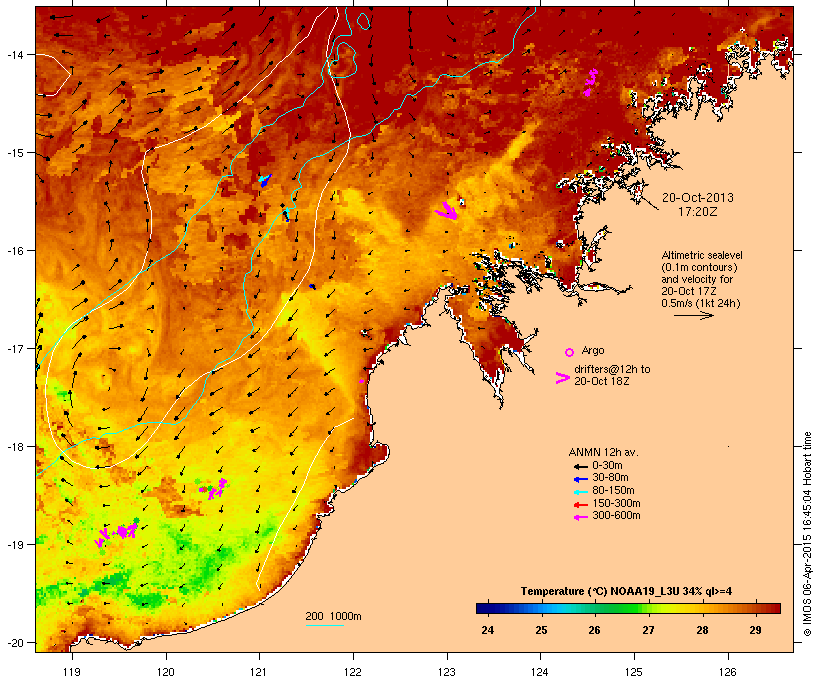Click the longitude axis label 119
Image resolution: width=820 pixels, height=680 pixels.
tap(72, 672)
